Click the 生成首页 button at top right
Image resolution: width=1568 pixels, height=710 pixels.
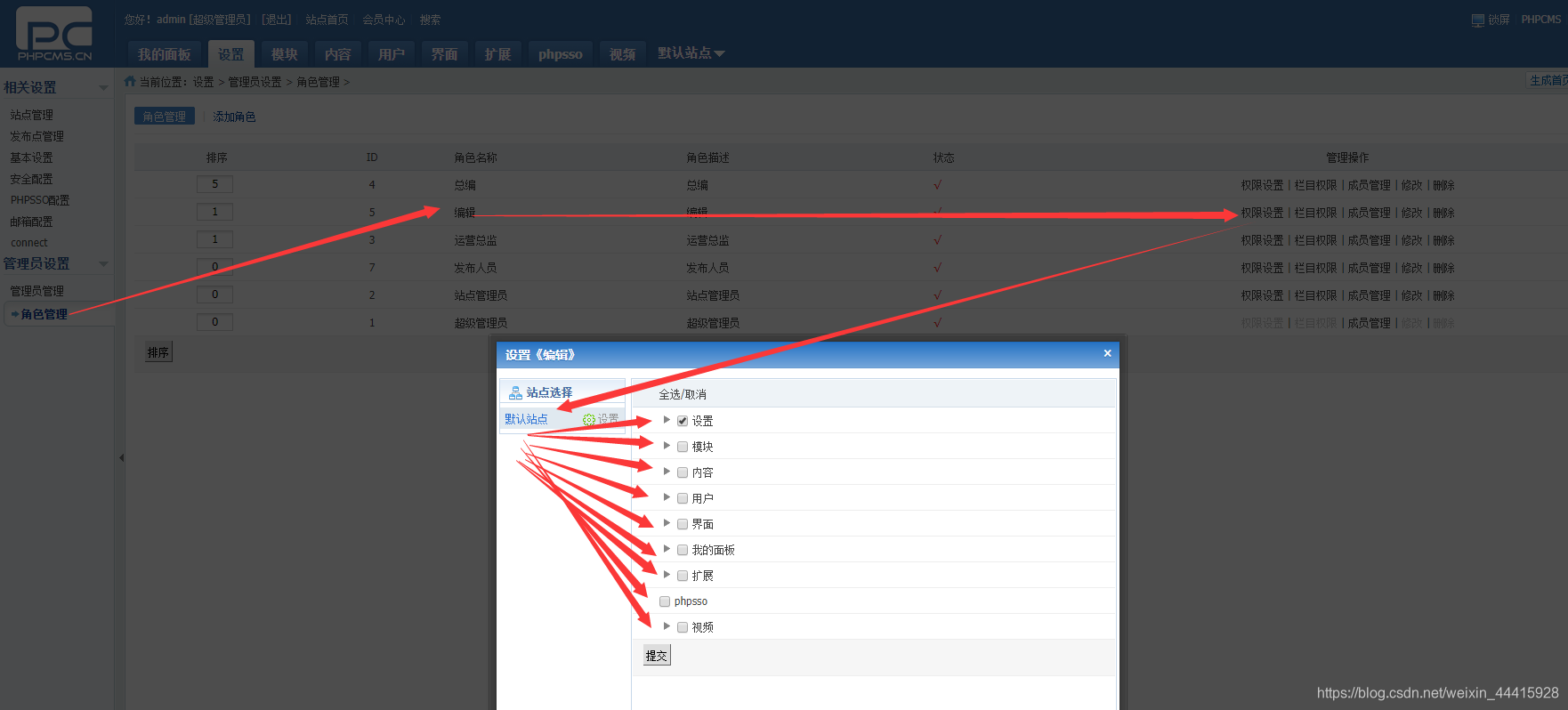pos(1548,80)
